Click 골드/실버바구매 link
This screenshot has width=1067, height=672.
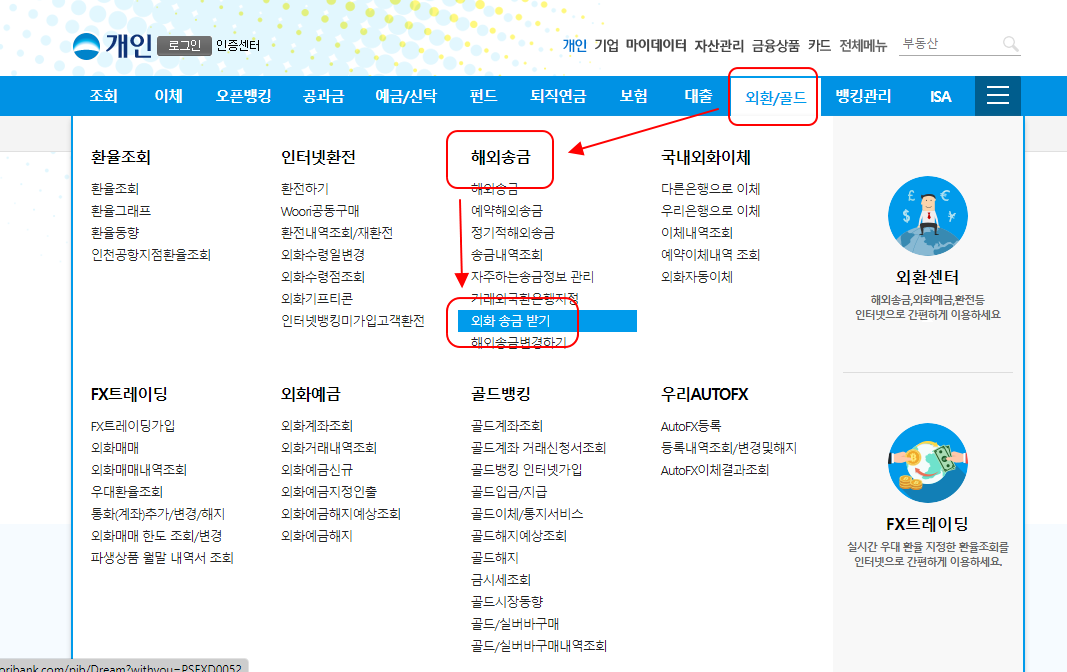pyautogui.click(x=515, y=624)
